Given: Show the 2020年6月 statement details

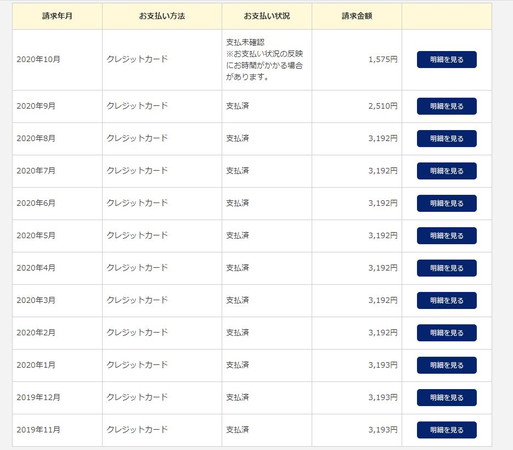Looking at the screenshot, I should pos(447,203).
